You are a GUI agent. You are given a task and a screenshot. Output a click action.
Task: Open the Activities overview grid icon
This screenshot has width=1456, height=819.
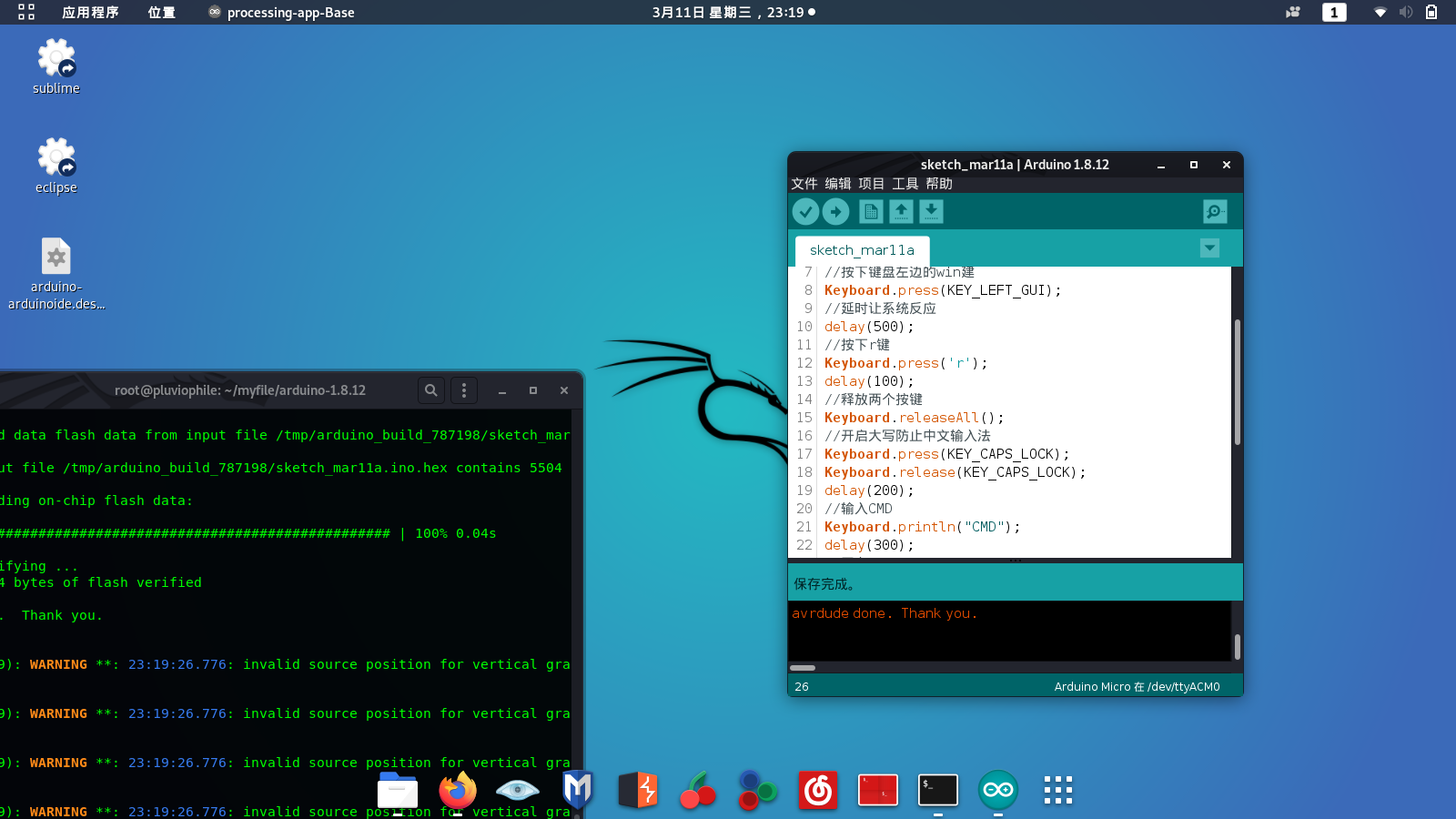pyautogui.click(x=26, y=12)
